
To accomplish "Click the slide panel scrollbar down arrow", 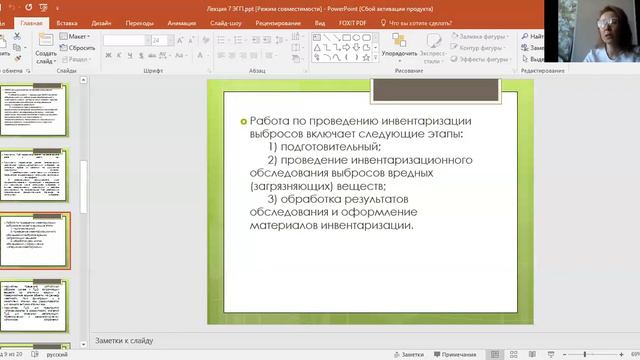I will pos(83,344).
